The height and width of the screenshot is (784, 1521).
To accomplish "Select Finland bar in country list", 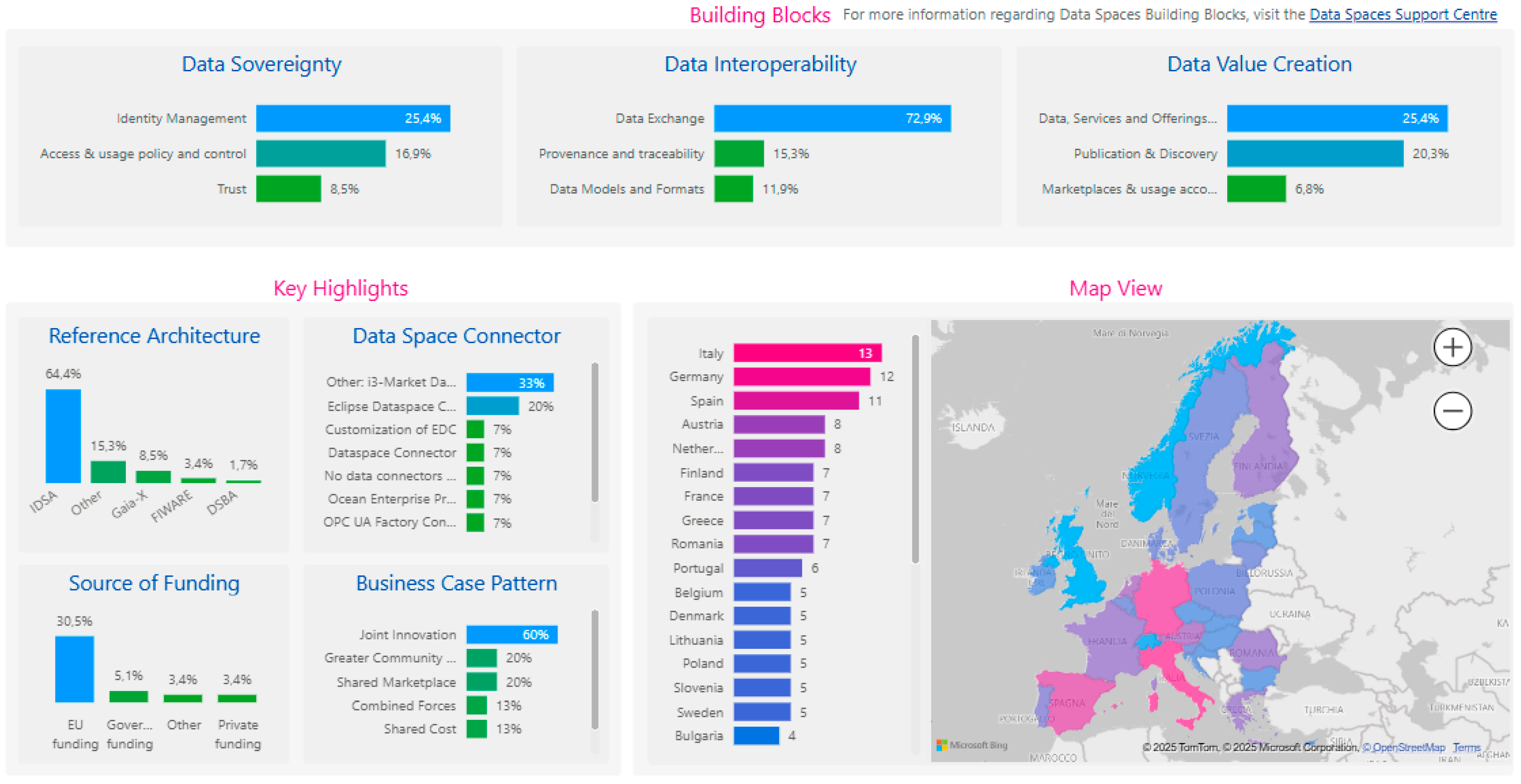I will tap(773, 473).
